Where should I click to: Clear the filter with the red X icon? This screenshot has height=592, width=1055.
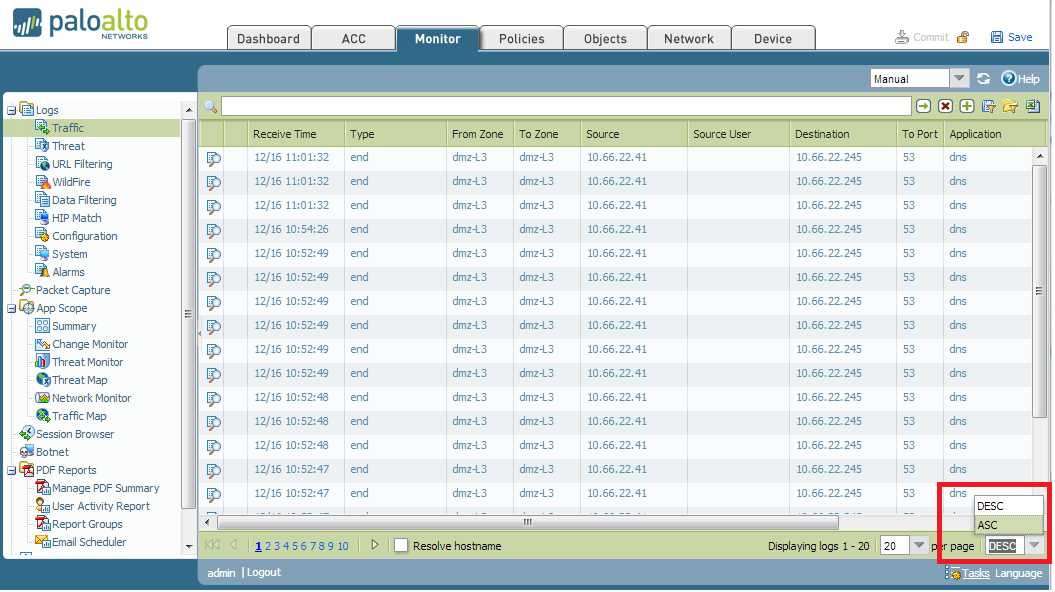945,106
